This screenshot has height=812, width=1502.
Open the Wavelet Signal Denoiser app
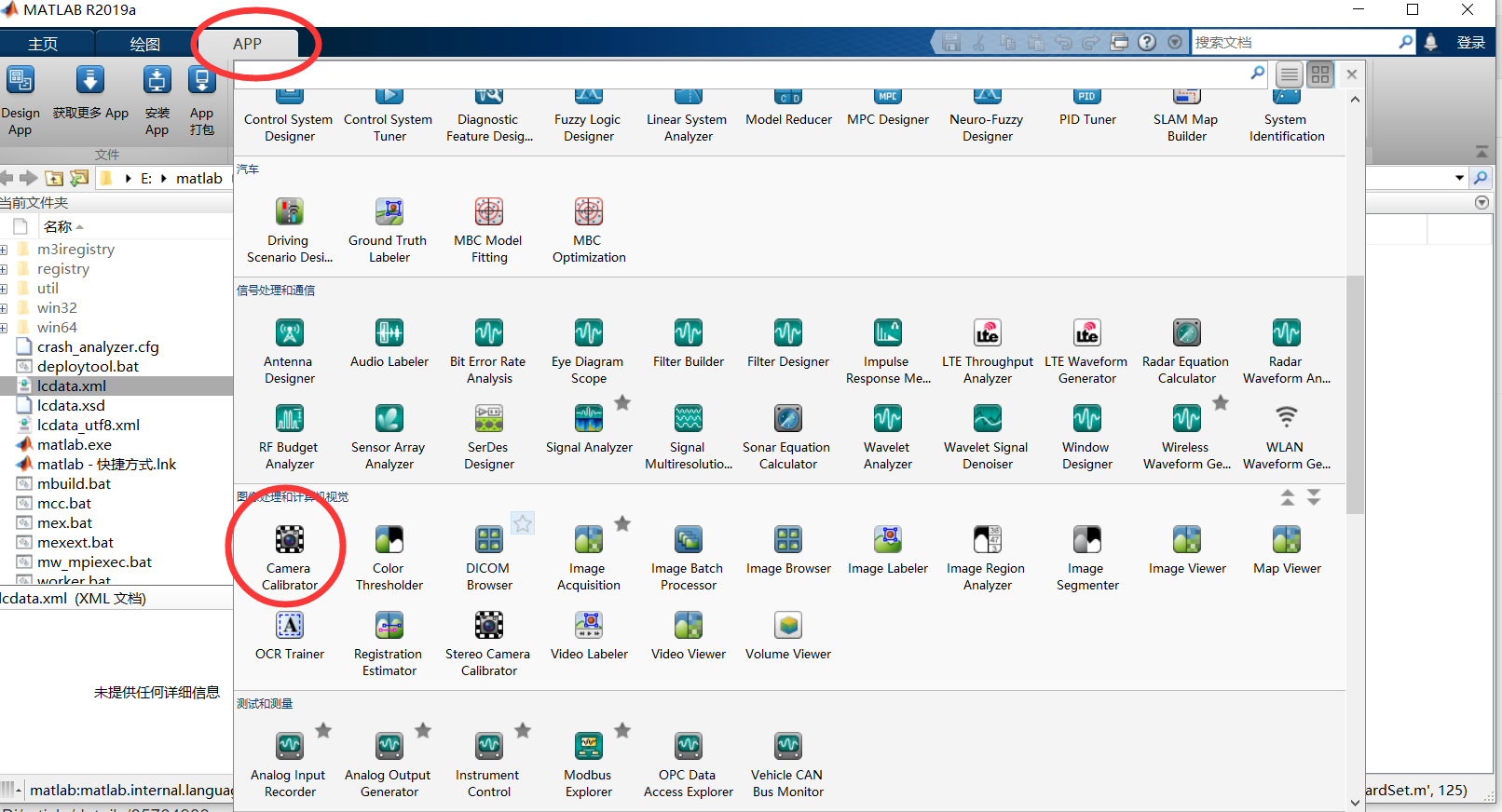pos(988,438)
